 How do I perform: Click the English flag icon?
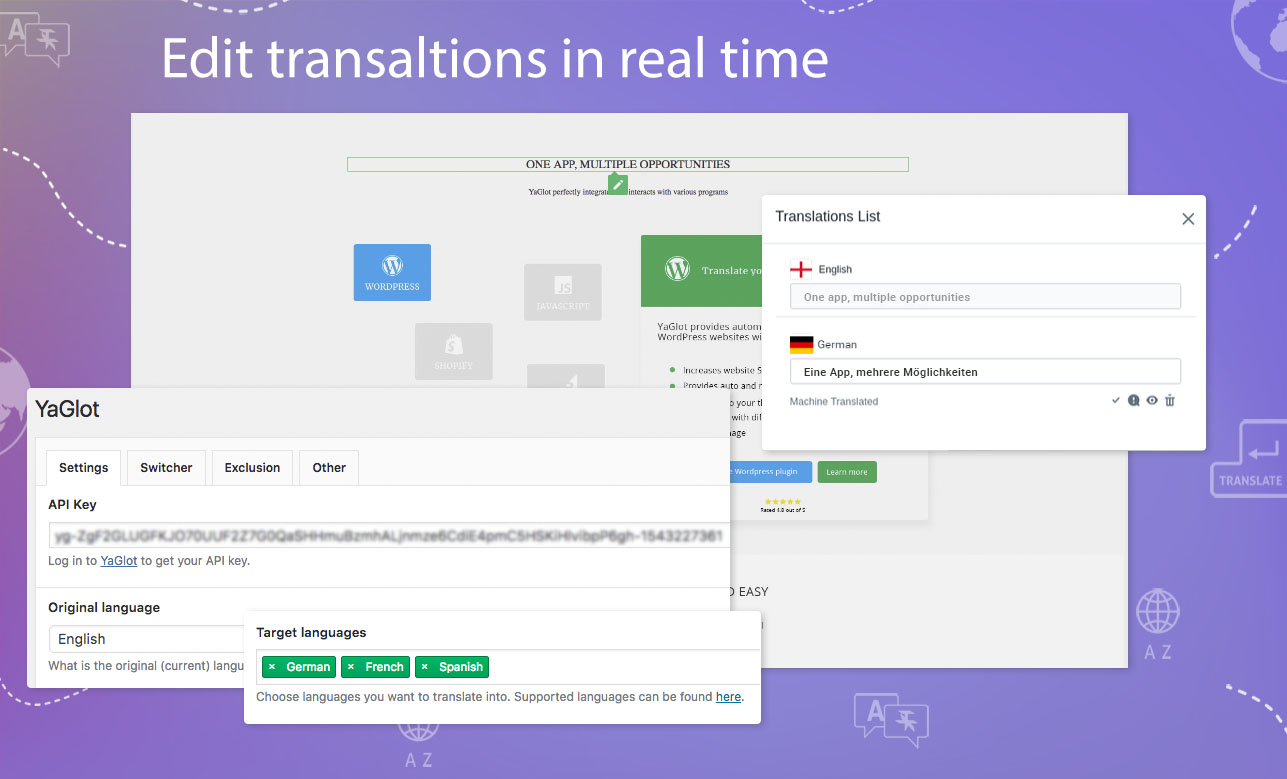(x=801, y=269)
